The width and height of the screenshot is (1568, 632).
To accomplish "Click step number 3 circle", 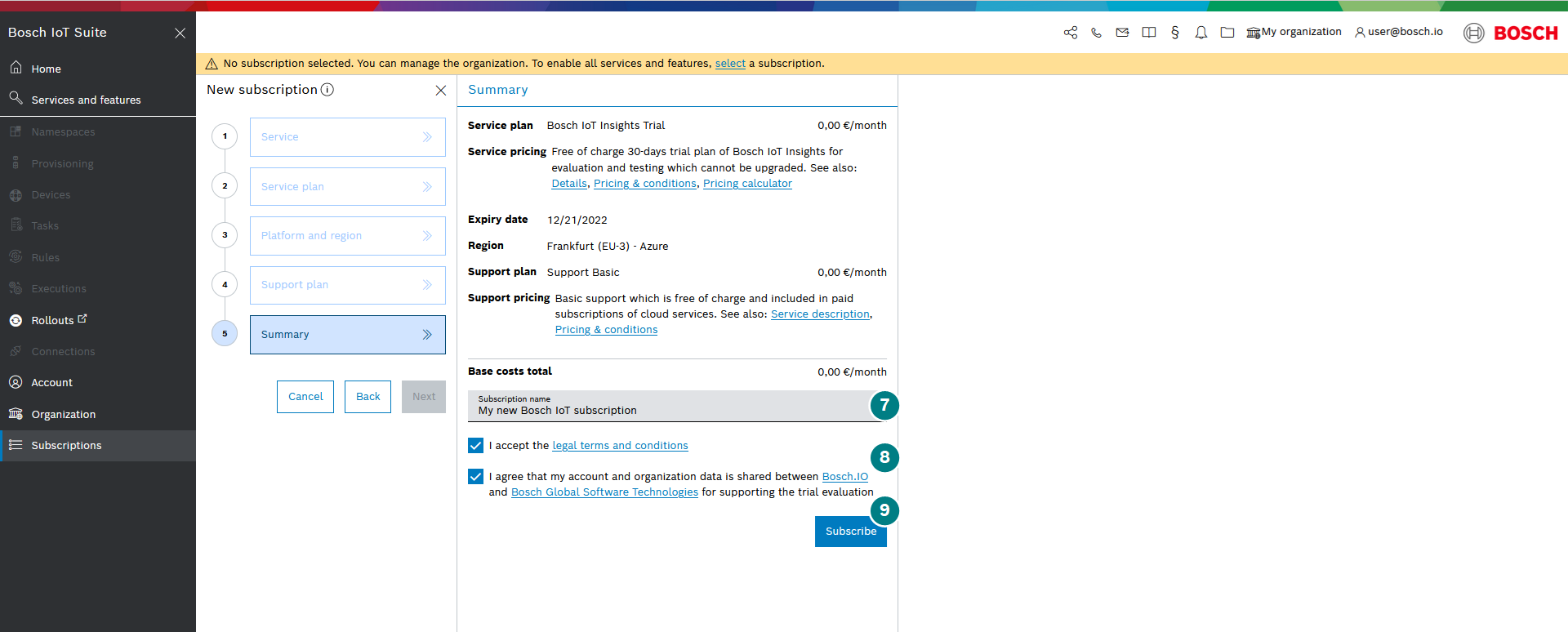I will point(225,235).
